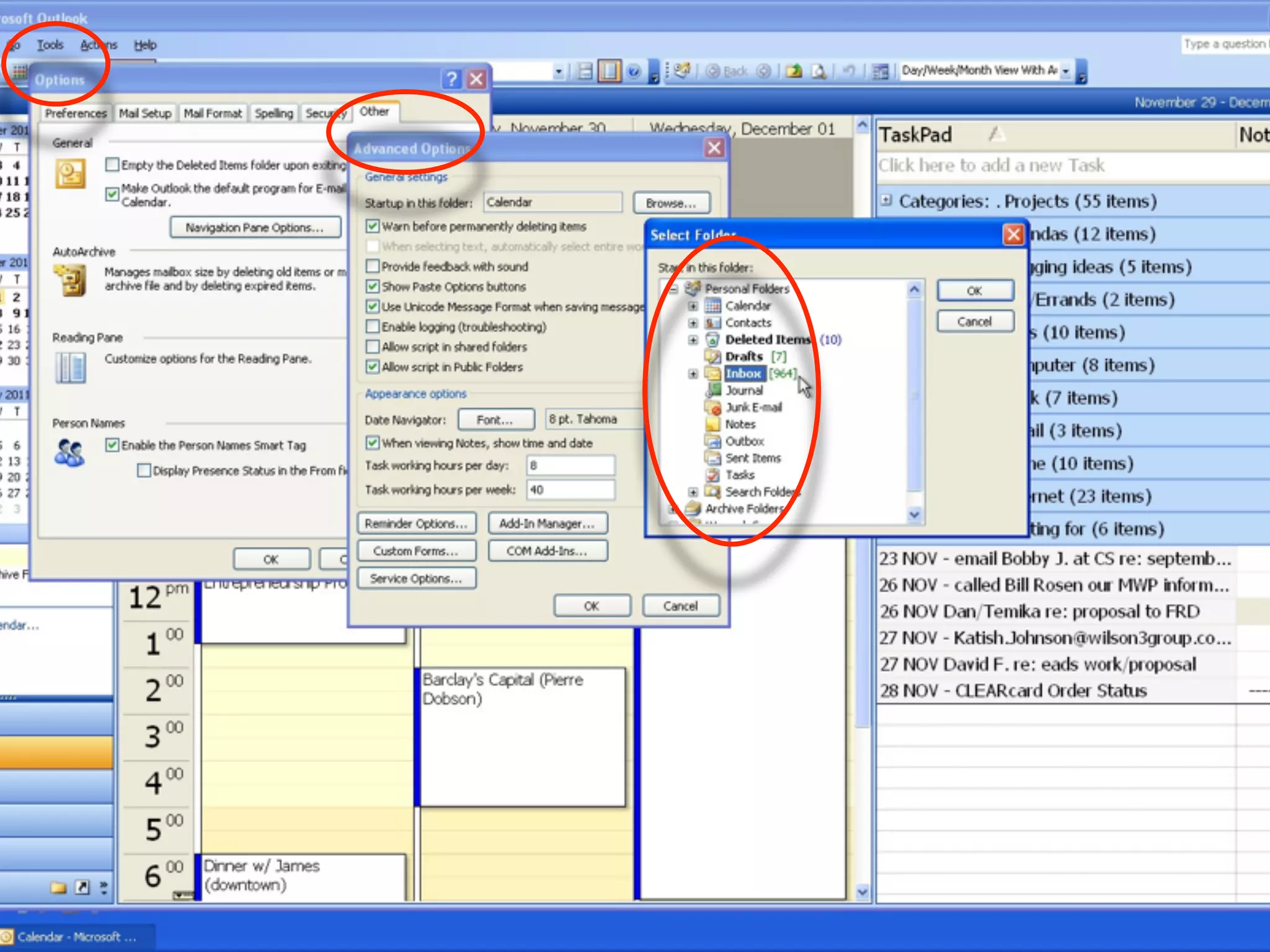Select the Journal folder in Select Folder
Viewport: 1270px width, 952px height.
click(744, 390)
